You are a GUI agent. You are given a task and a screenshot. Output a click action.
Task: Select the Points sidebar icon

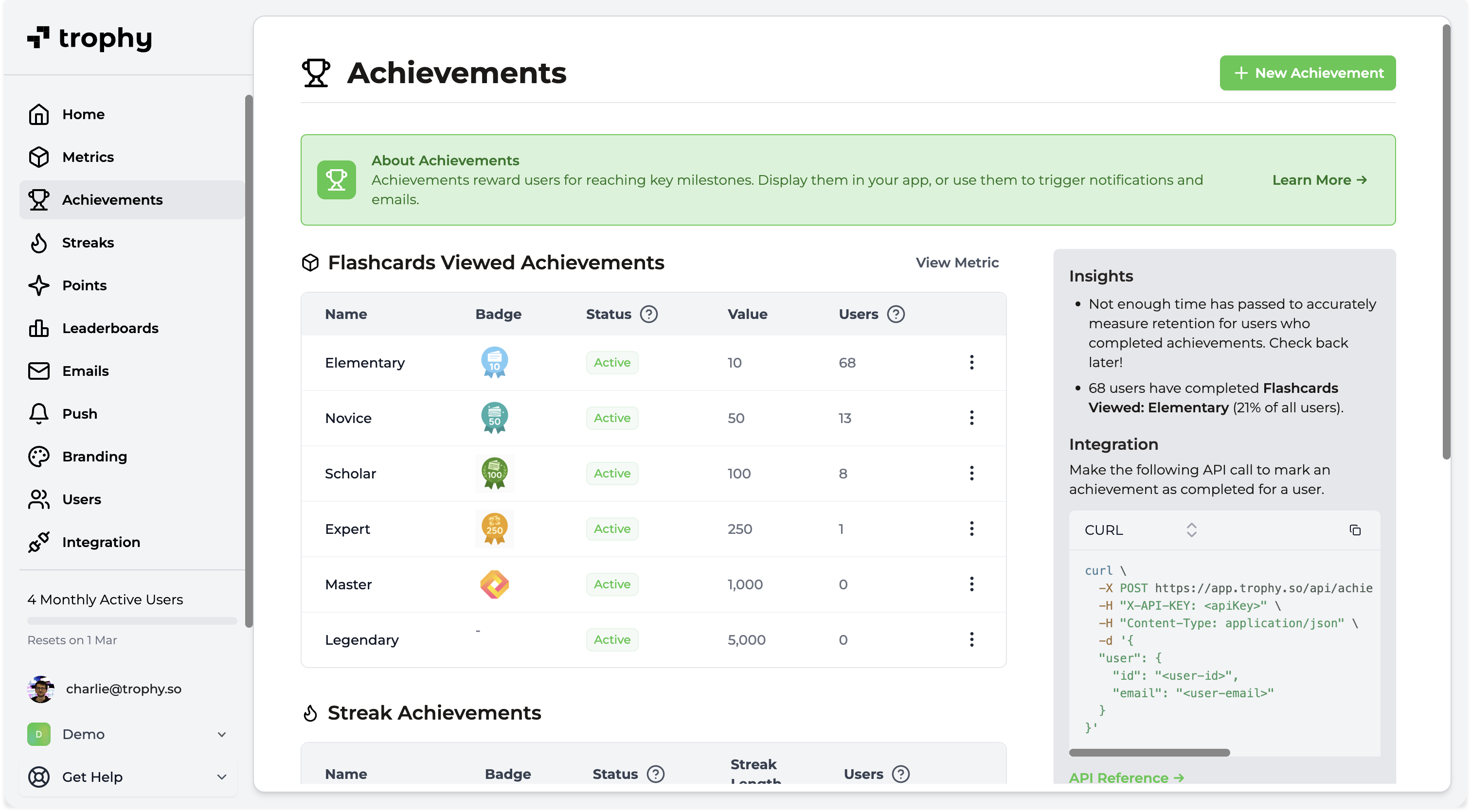click(38, 285)
